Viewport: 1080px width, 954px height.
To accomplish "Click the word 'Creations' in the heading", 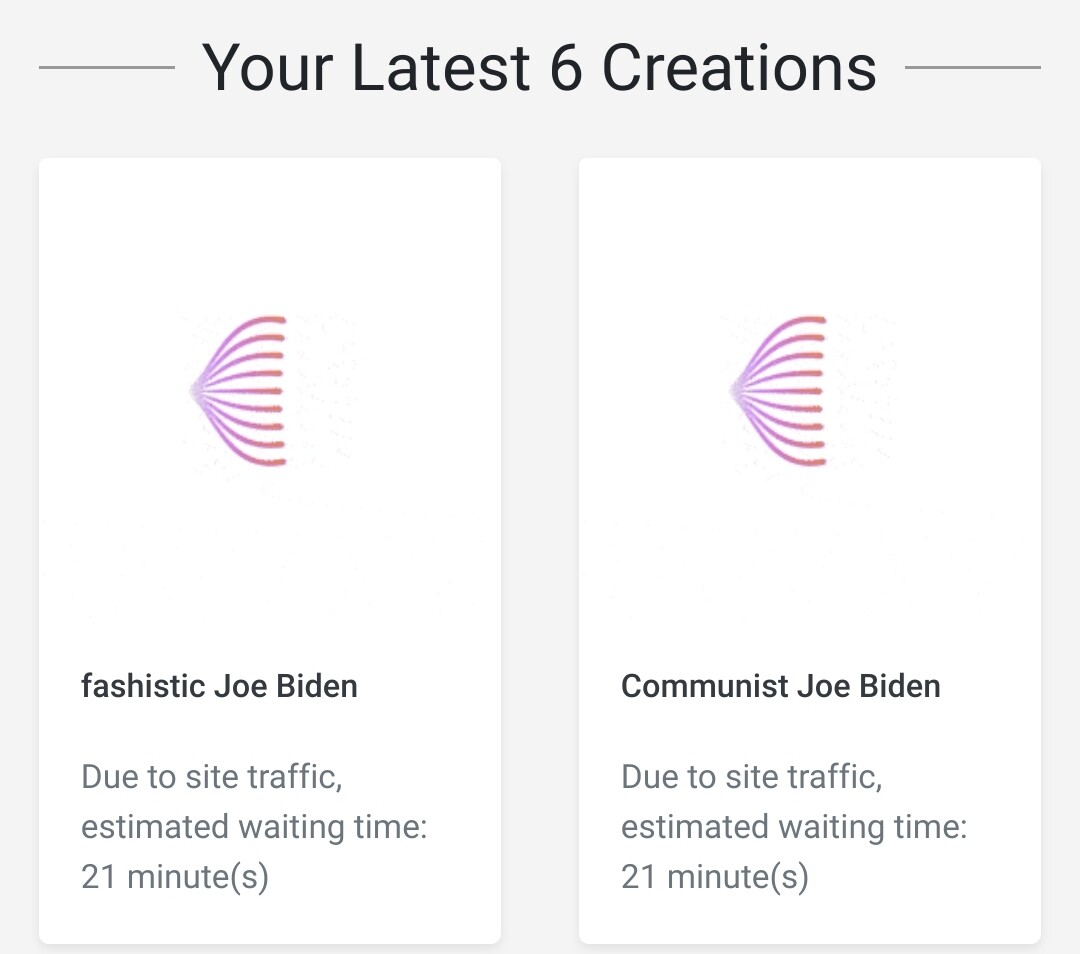I will tap(739, 68).
